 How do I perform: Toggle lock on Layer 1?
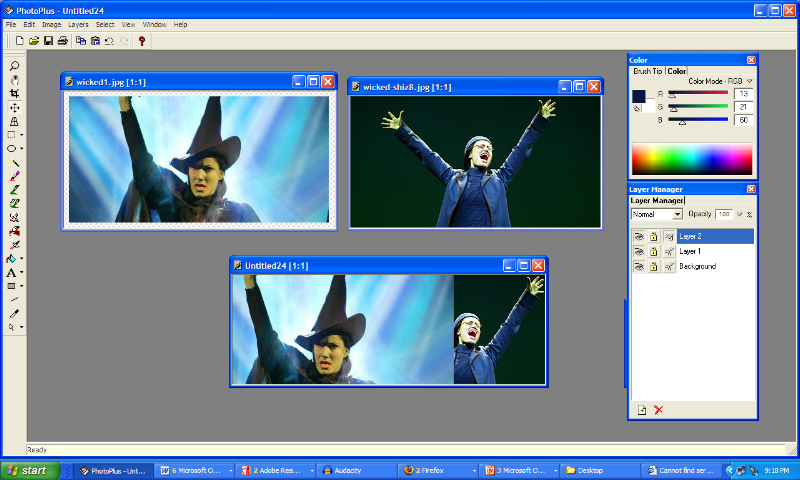tap(654, 251)
